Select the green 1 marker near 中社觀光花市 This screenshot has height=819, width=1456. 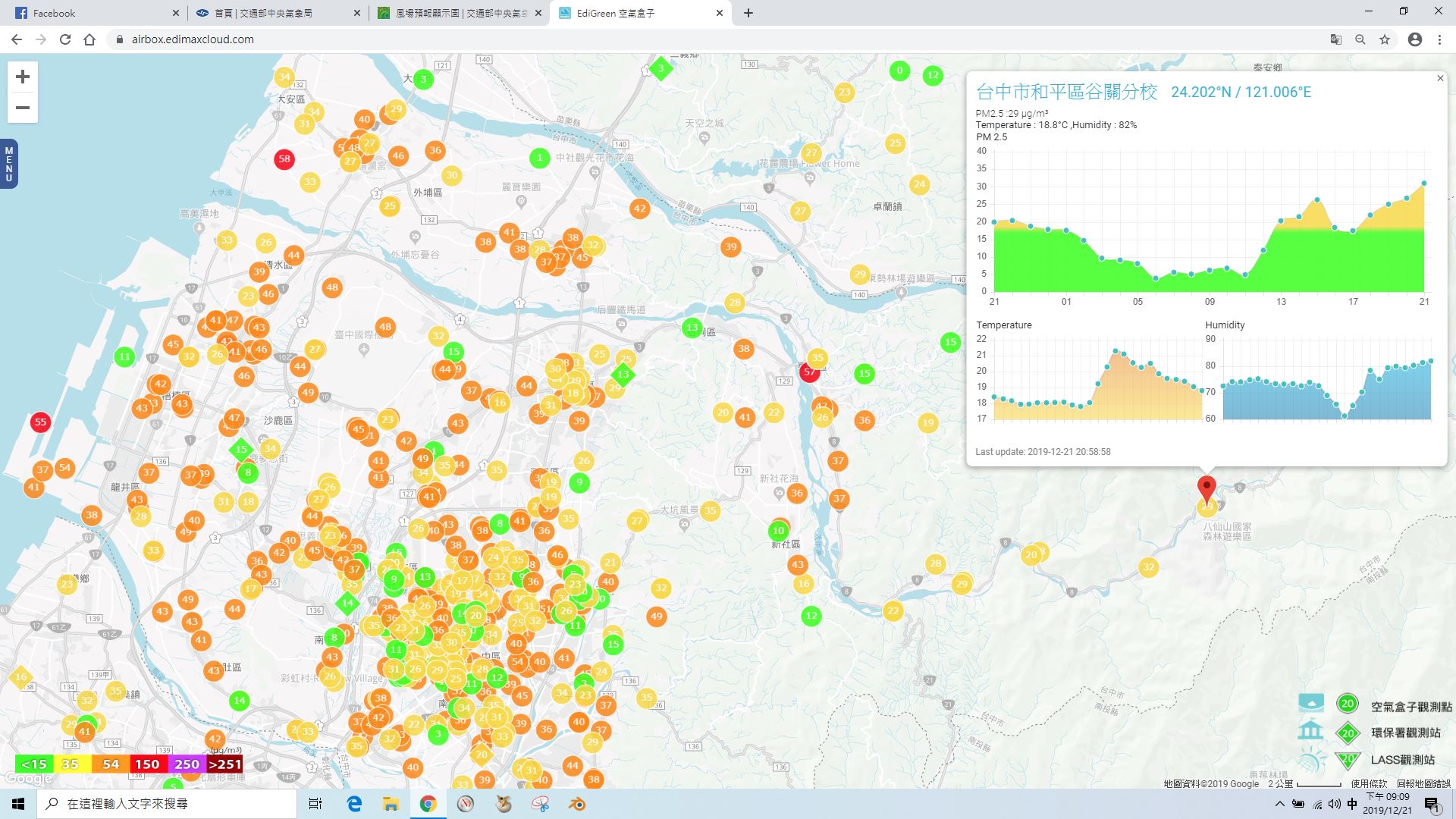[539, 158]
